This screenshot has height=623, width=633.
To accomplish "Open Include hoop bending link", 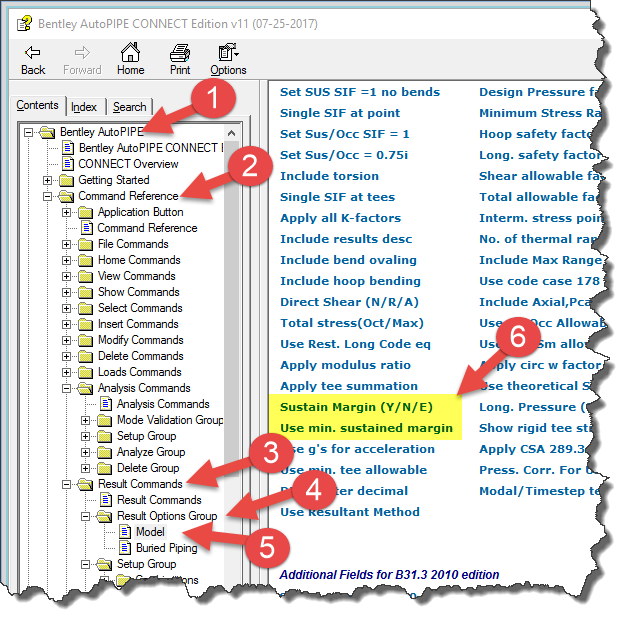I will click(350, 281).
